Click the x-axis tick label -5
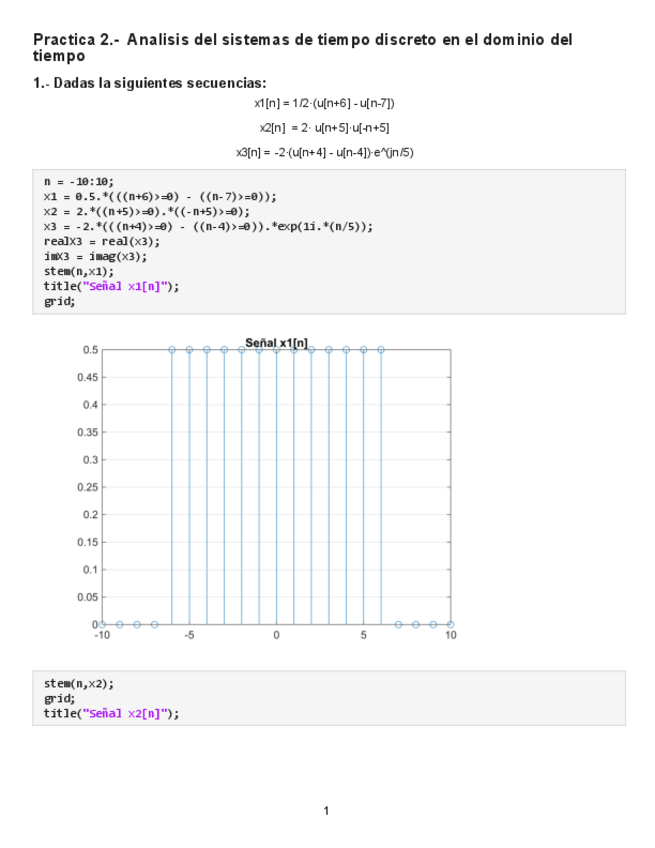The width and height of the screenshot is (655, 848). click(188, 635)
